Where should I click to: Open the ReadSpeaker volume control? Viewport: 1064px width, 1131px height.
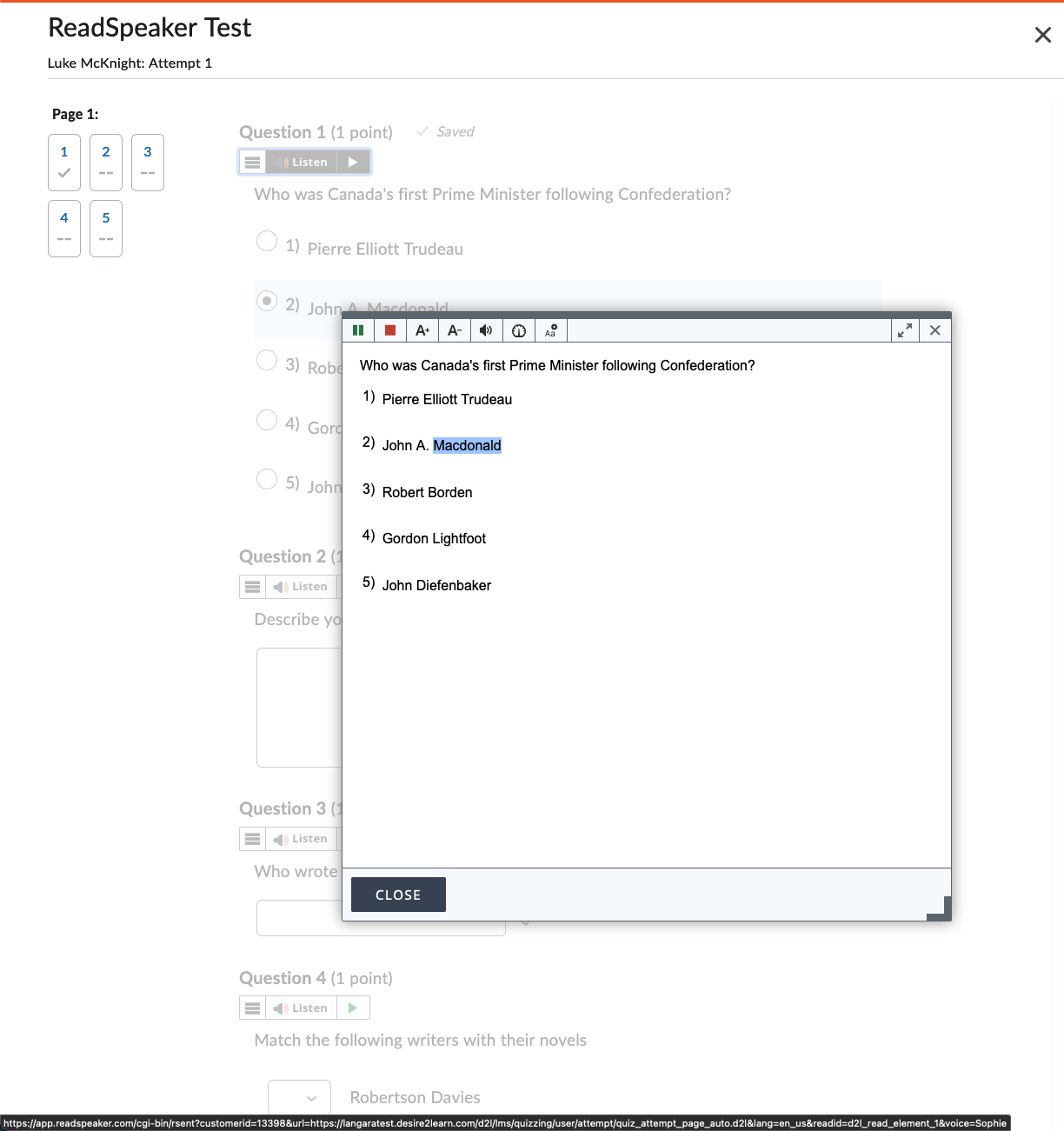tap(486, 330)
